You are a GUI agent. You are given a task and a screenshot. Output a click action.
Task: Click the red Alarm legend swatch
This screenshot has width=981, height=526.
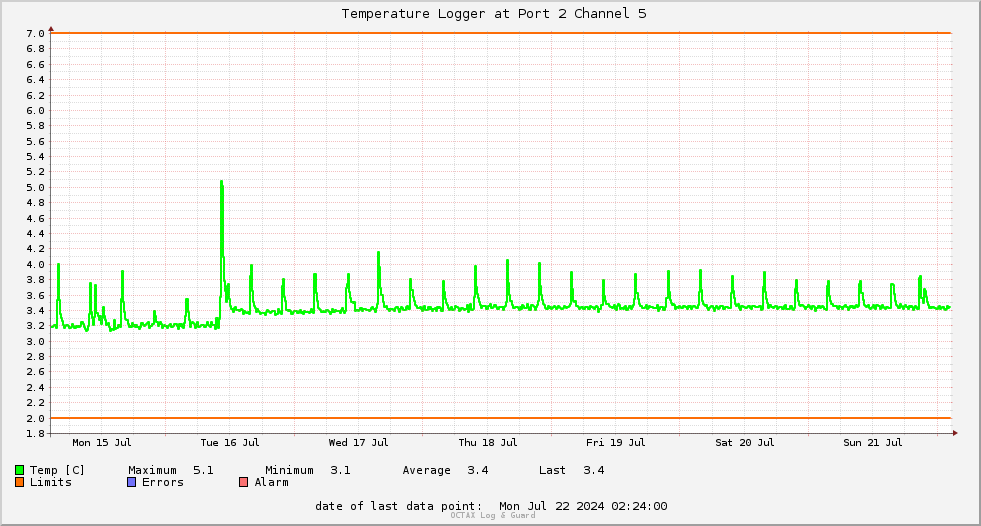point(244,482)
